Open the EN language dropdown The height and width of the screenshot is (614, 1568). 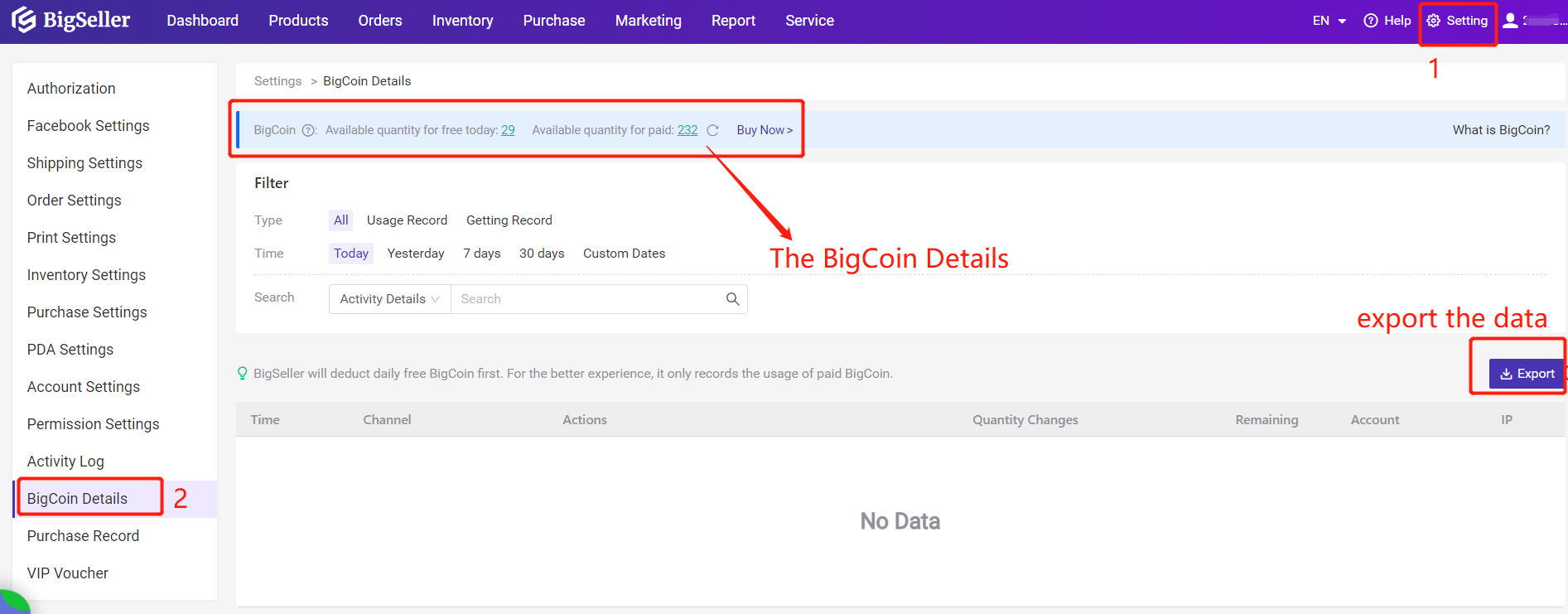click(1329, 21)
